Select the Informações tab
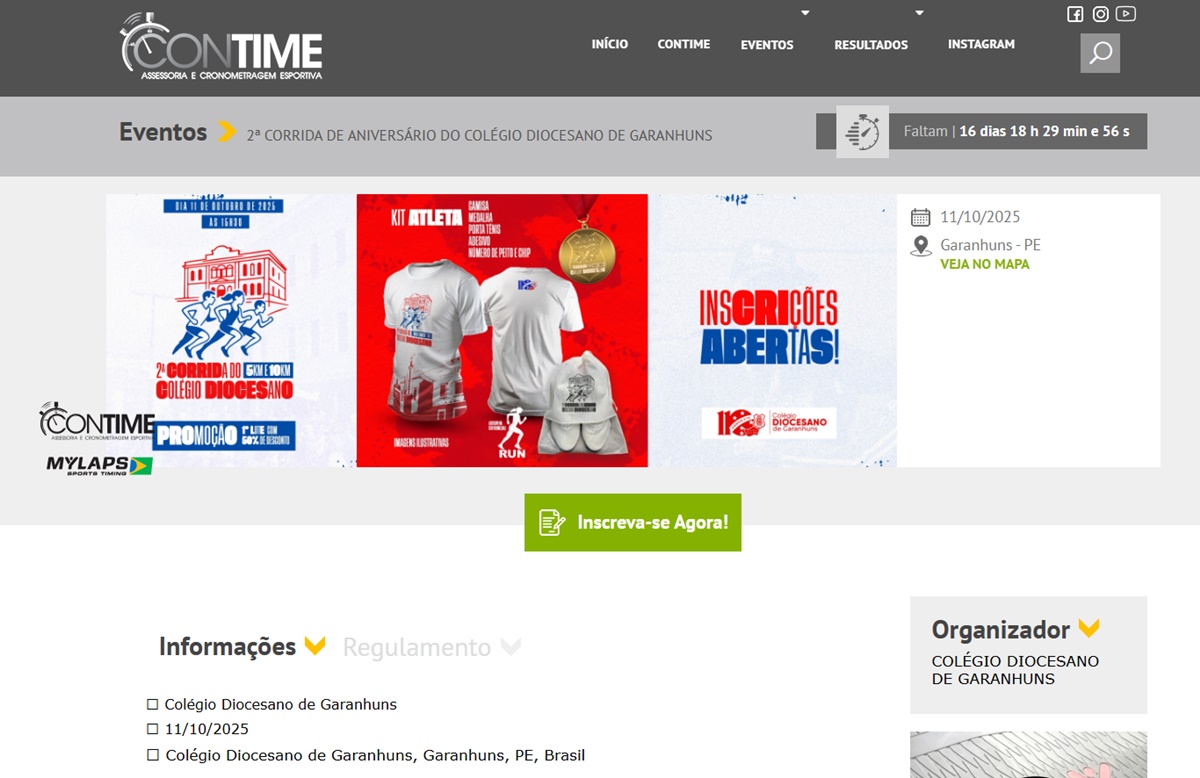This screenshot has width=1200, height=778. 227,647
